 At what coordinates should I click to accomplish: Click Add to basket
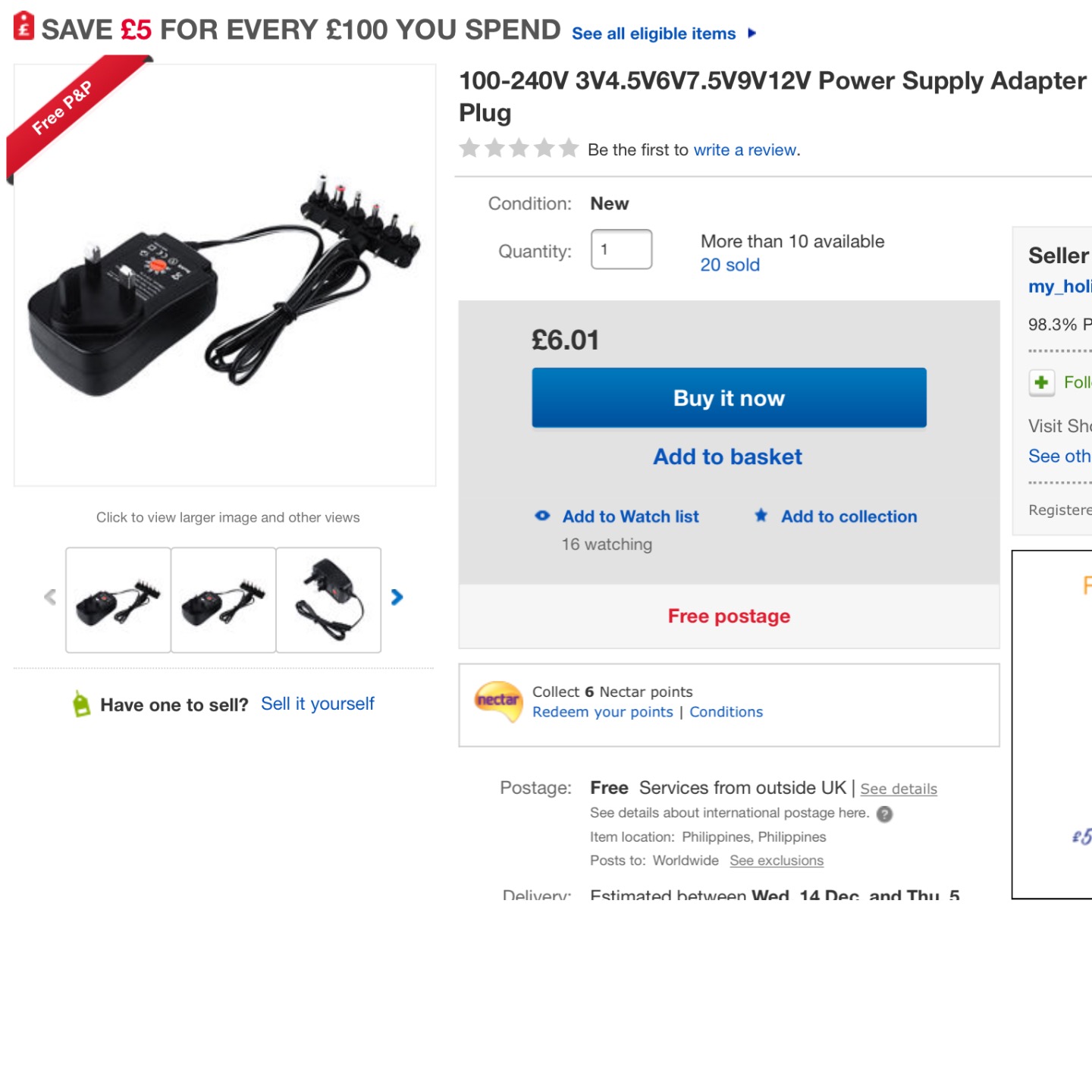(x=728, y=457)
